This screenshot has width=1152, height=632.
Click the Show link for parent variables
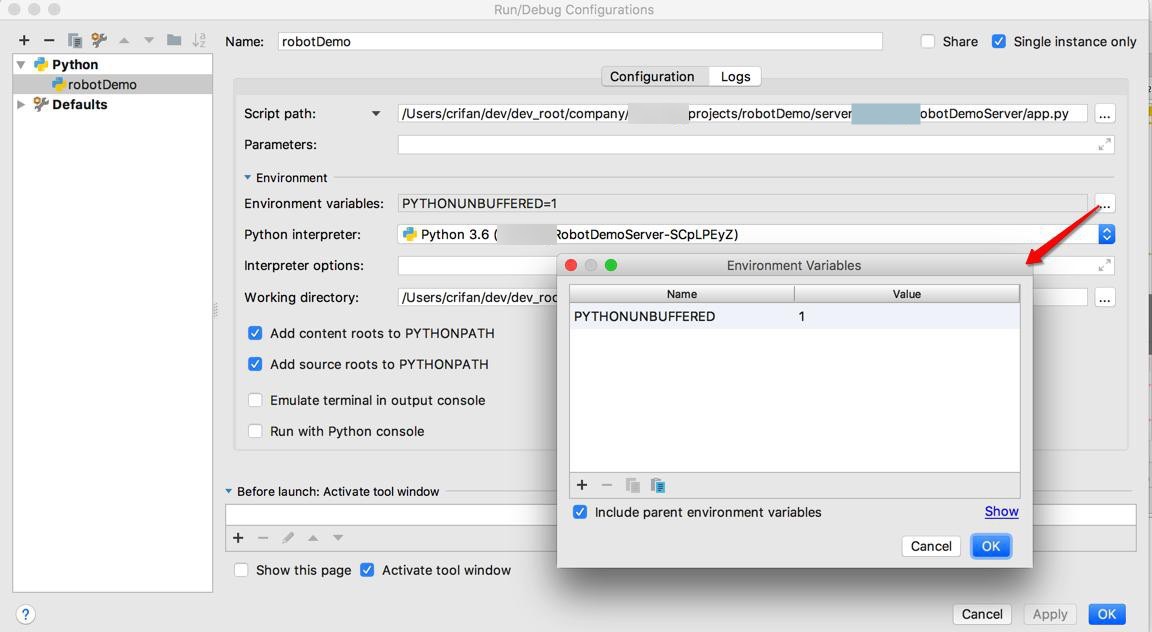point(1001,511)
